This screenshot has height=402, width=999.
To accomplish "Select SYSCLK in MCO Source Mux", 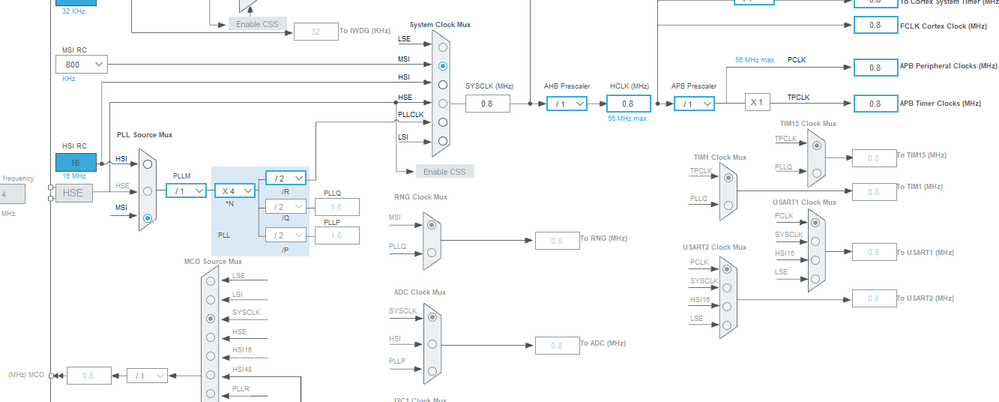I will [211, 318].
